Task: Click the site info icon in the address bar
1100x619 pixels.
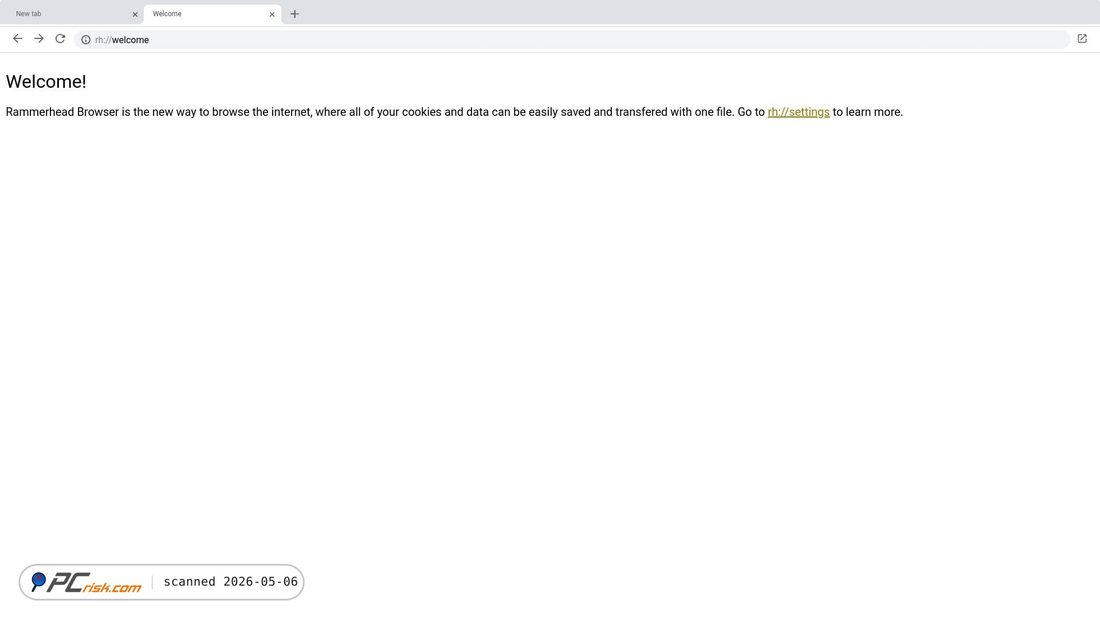Action: (x=86, y=40)
